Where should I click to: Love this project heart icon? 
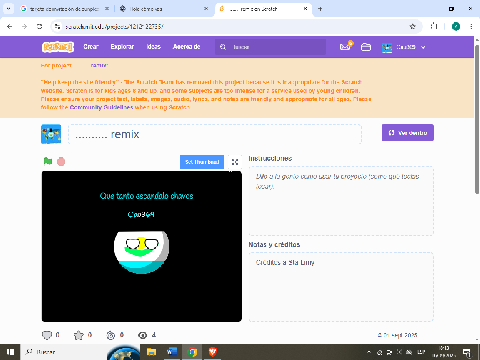47,335
